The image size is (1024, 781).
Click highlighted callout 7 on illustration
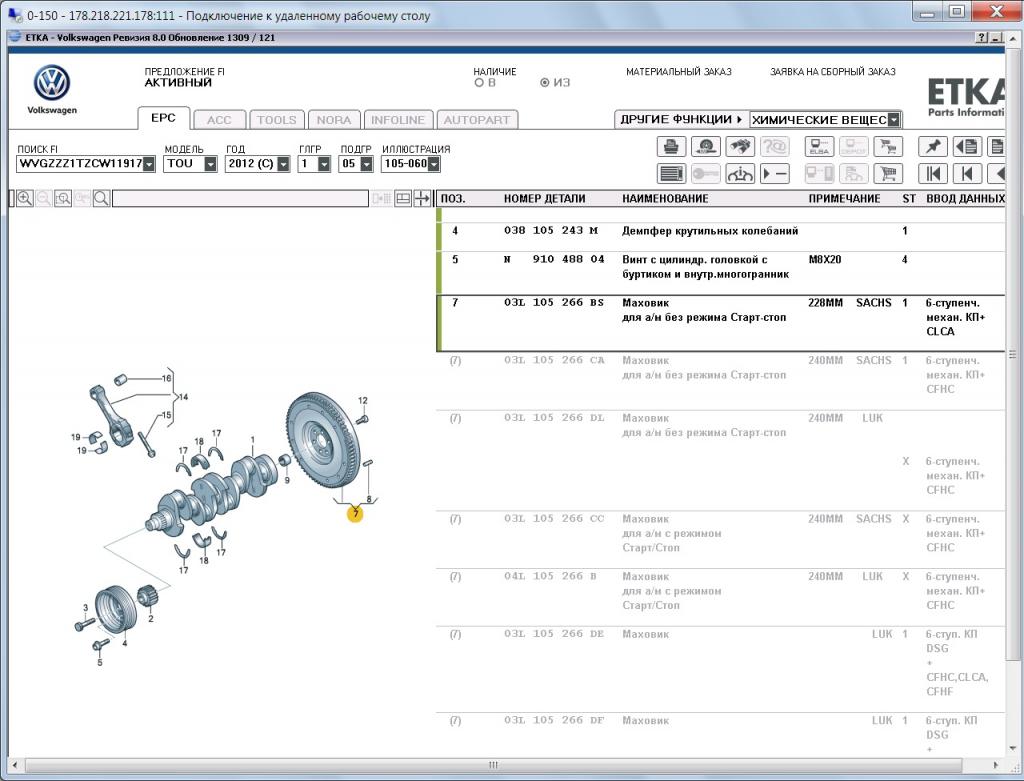tap(355, 515)
